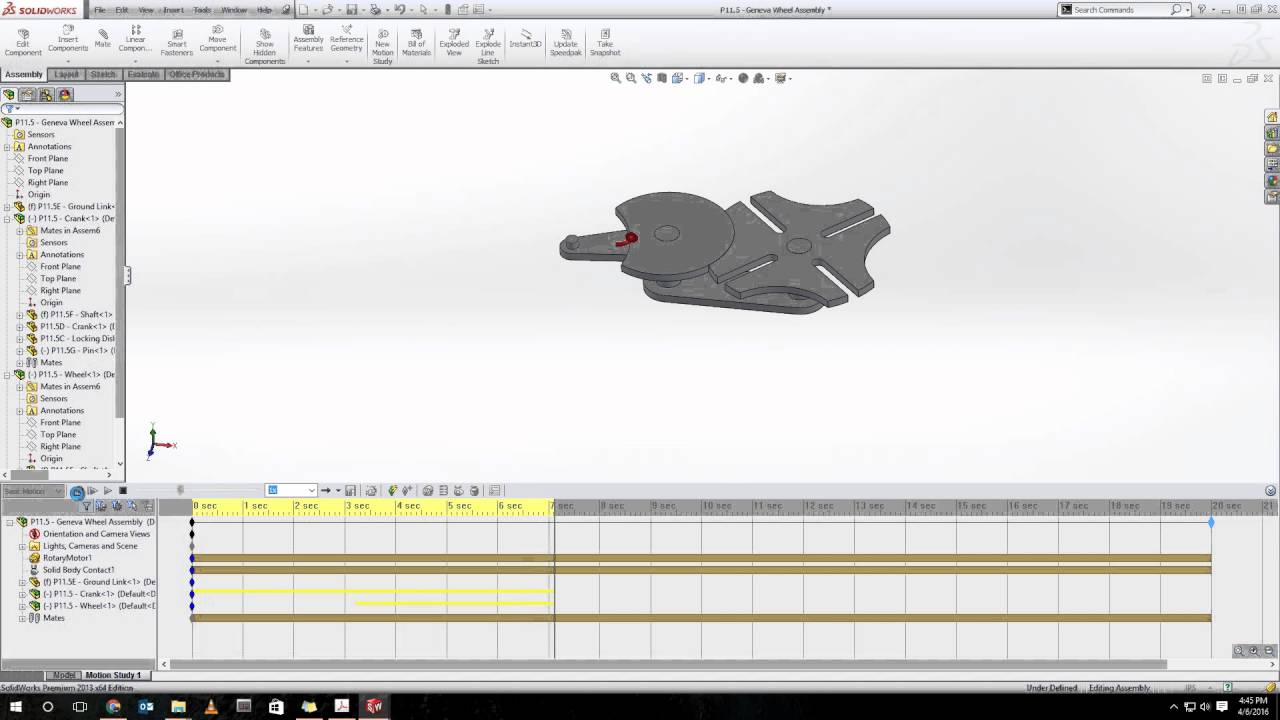Open the Smart Fasteners tool

[177, 41]
